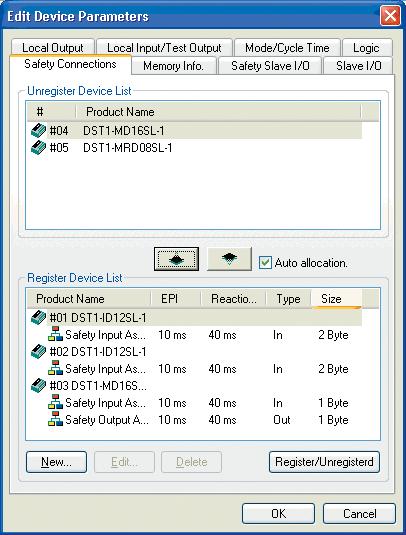Click the #01 DST1-ID12SL-1 device icon
406x535 pixels.
[x=38, y=318]
